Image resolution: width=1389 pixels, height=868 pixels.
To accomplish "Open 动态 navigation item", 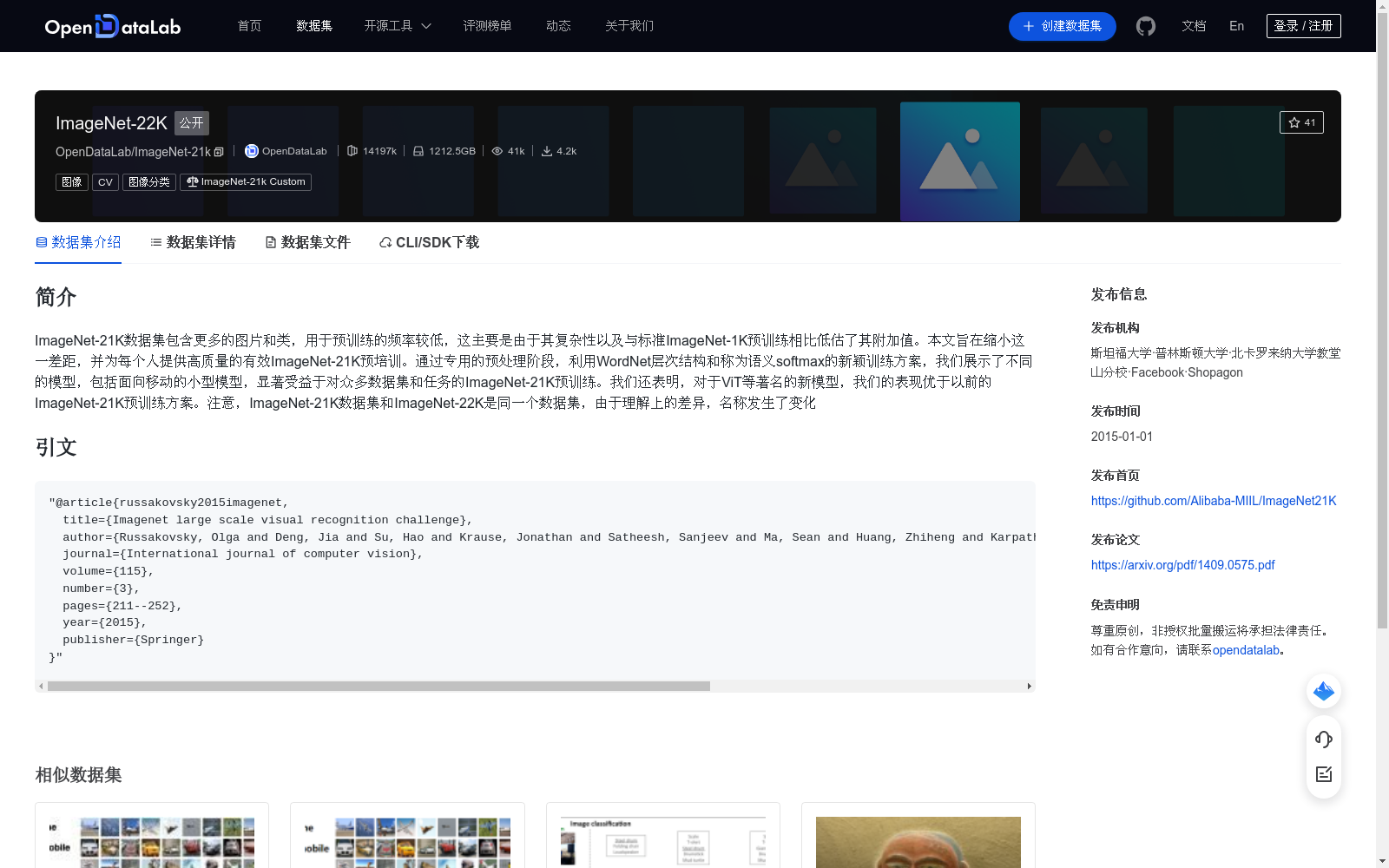I will click(x=558, y=26).
